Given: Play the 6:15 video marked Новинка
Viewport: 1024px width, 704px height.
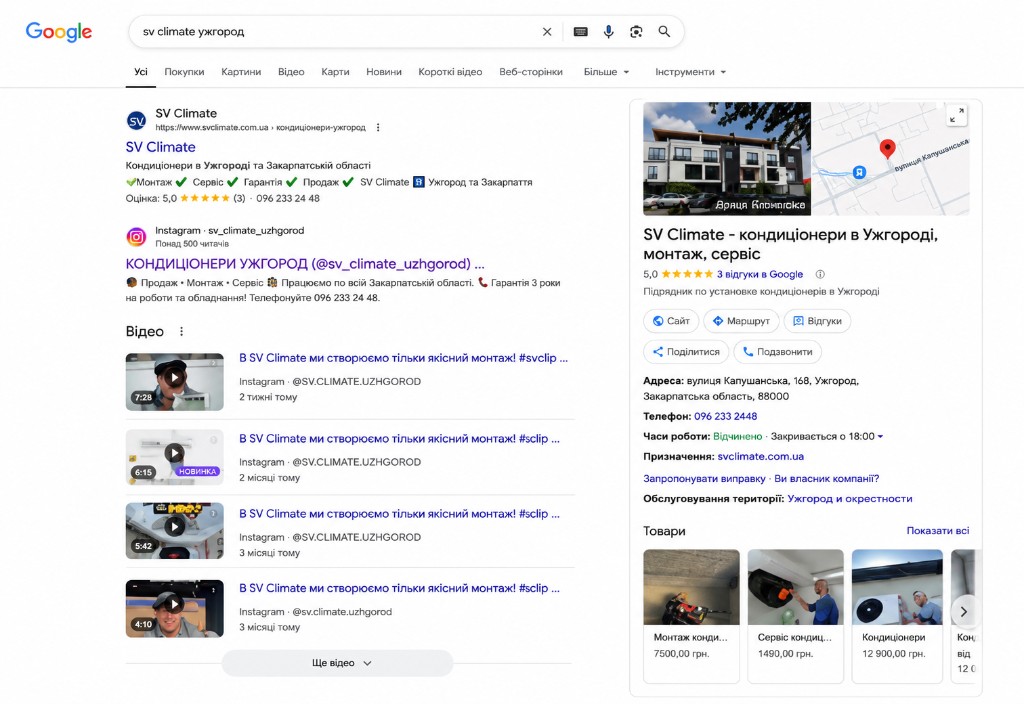Looking at the screenshot, I should point(174,456).
